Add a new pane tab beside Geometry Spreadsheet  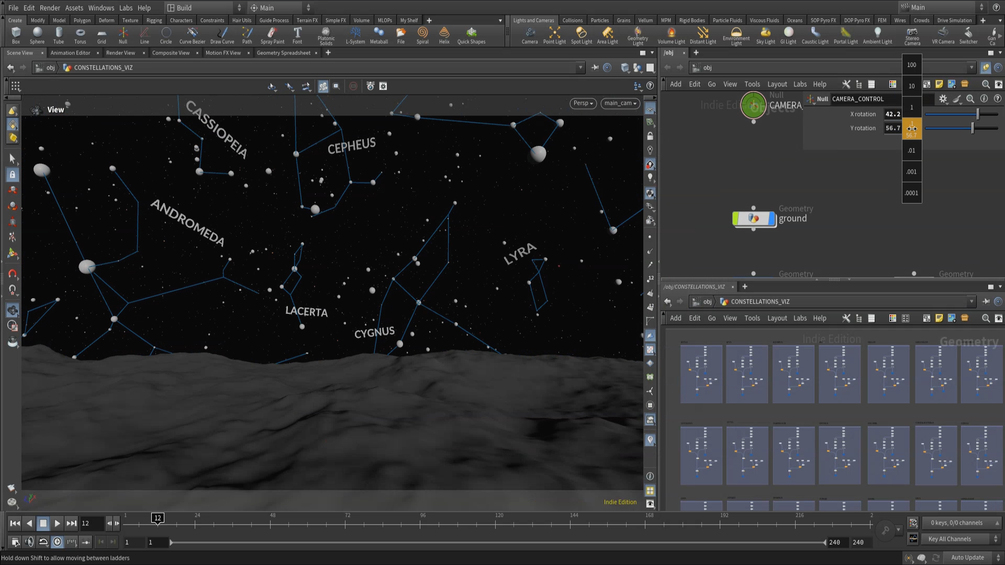pos(328,53)
